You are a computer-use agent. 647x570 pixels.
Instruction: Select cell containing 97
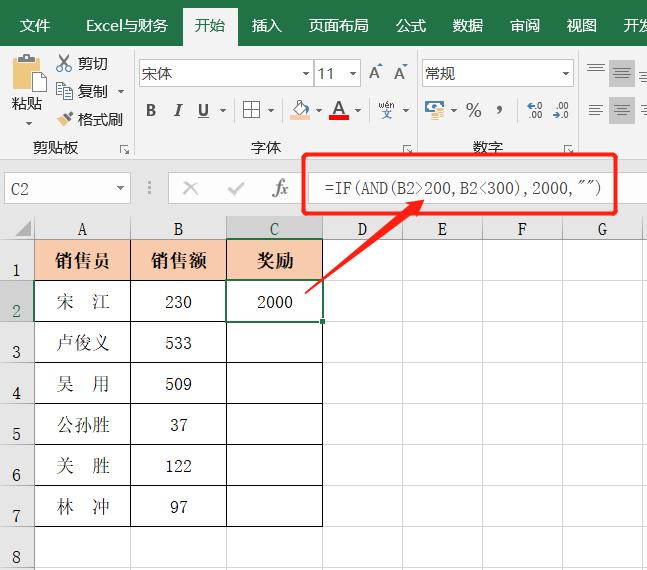coord(178,506)
